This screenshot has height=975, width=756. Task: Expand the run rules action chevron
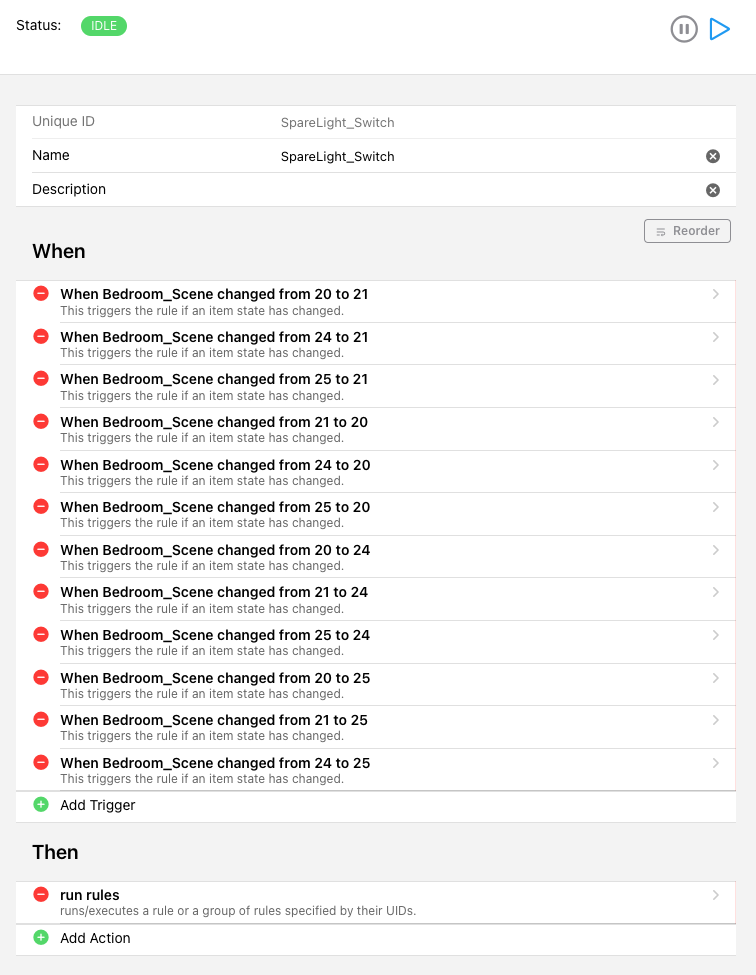pos(715,895)
